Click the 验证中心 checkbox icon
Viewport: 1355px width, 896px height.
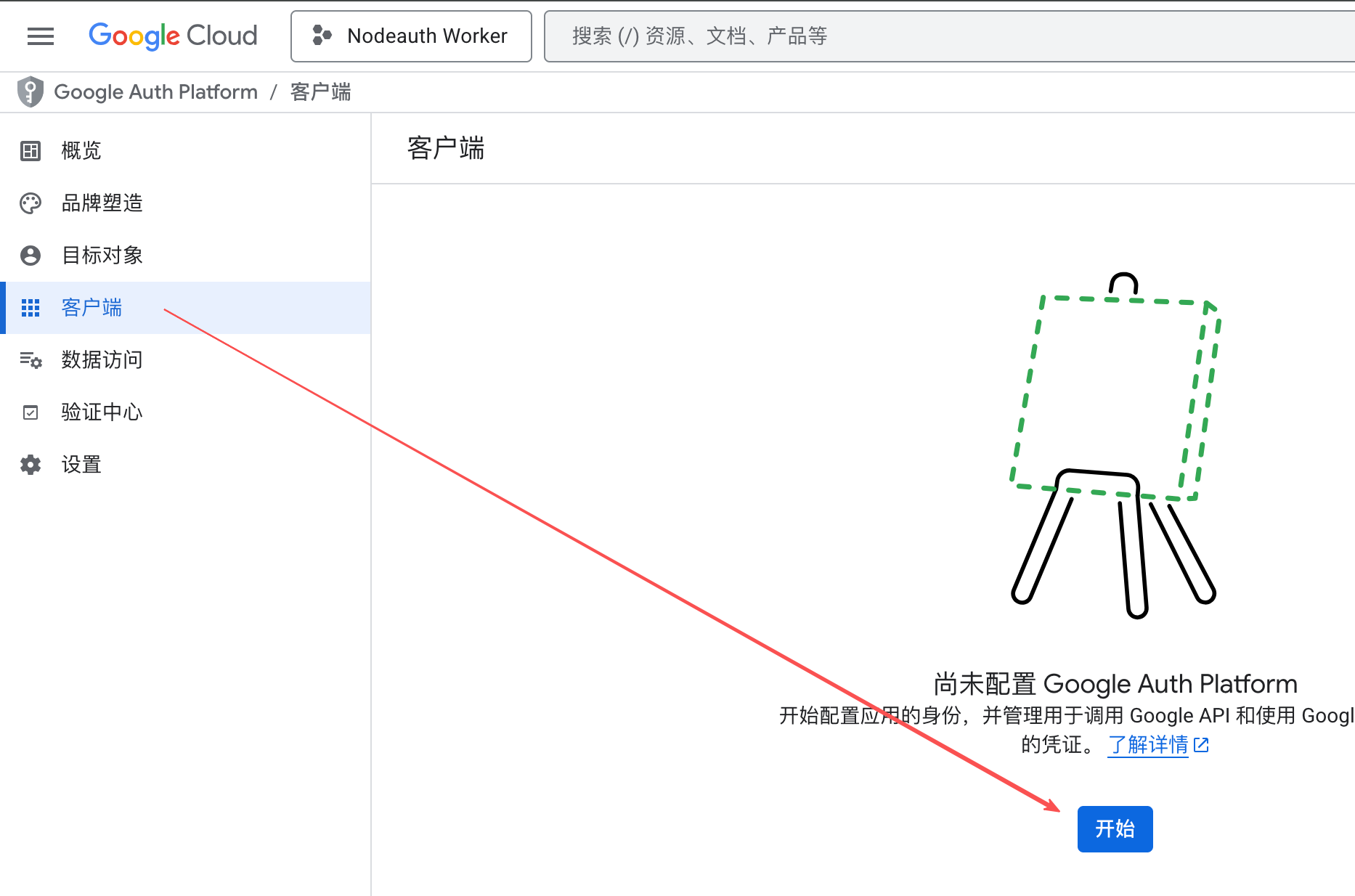30,412
